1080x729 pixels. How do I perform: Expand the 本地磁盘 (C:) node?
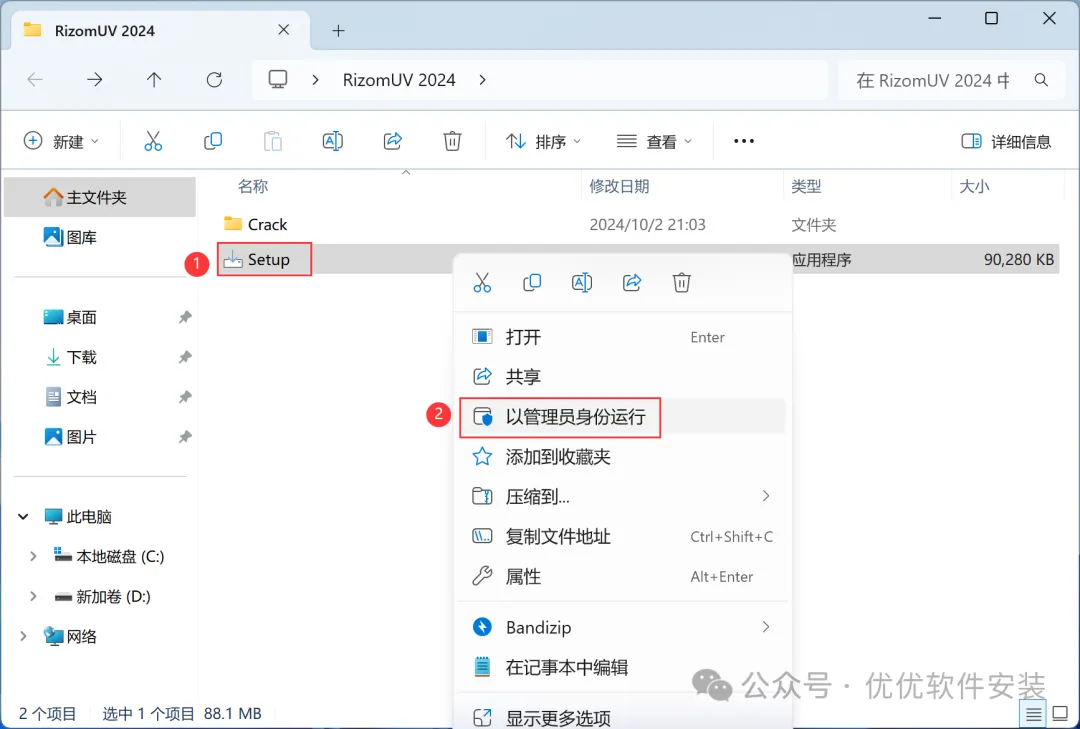32,556
